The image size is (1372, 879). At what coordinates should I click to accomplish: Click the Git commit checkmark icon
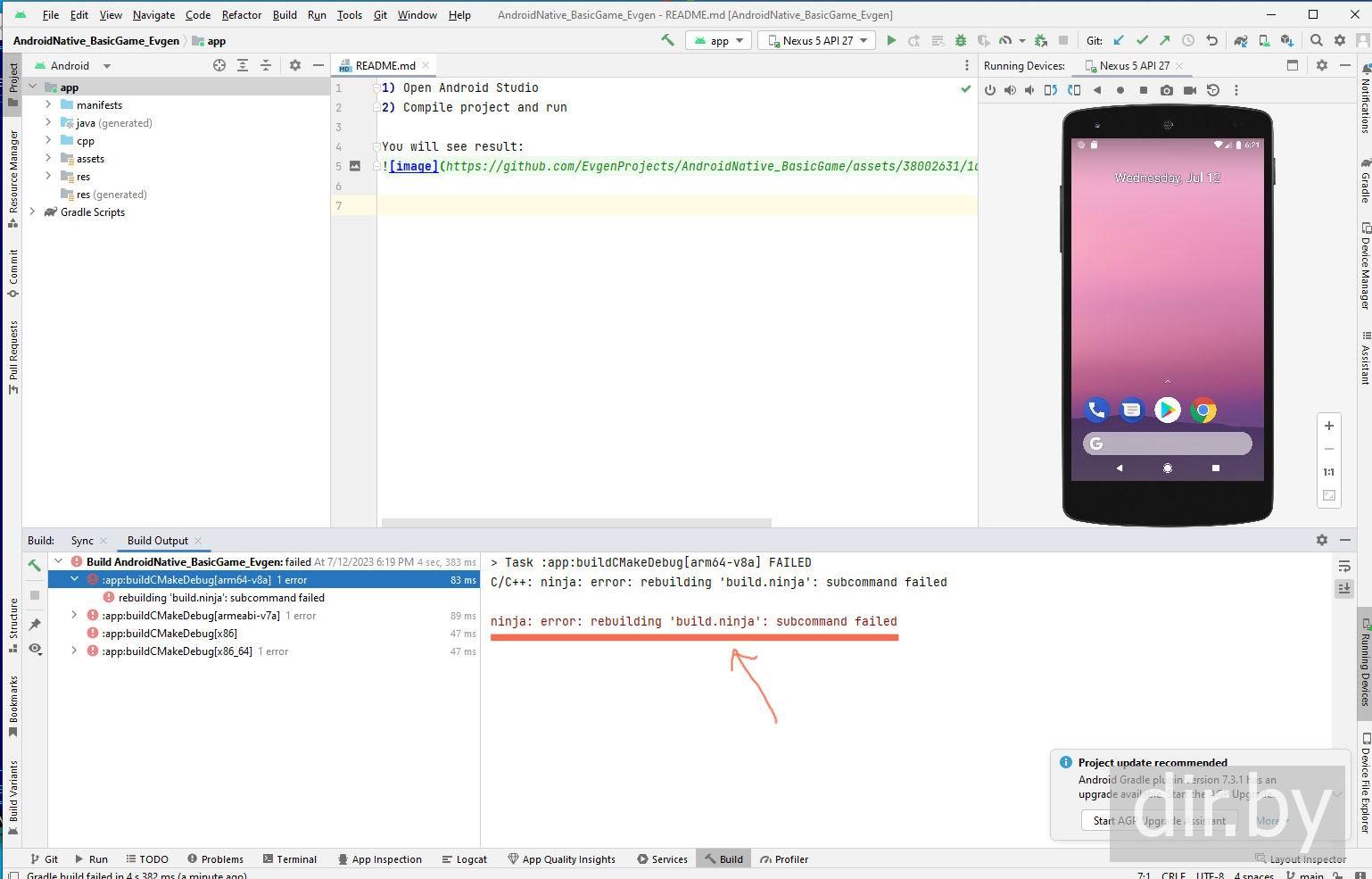1142,40
